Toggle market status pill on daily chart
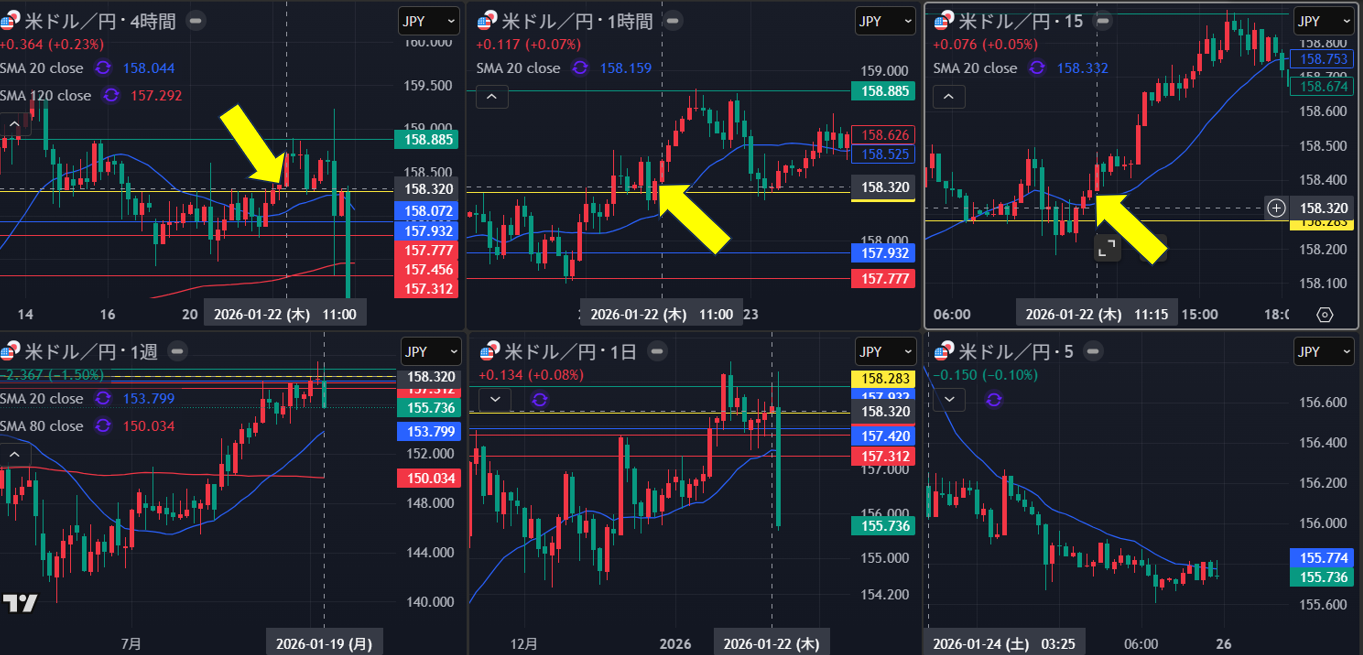Image resolution: width=1363 pixels, height=655 pixels. [656, 351]
